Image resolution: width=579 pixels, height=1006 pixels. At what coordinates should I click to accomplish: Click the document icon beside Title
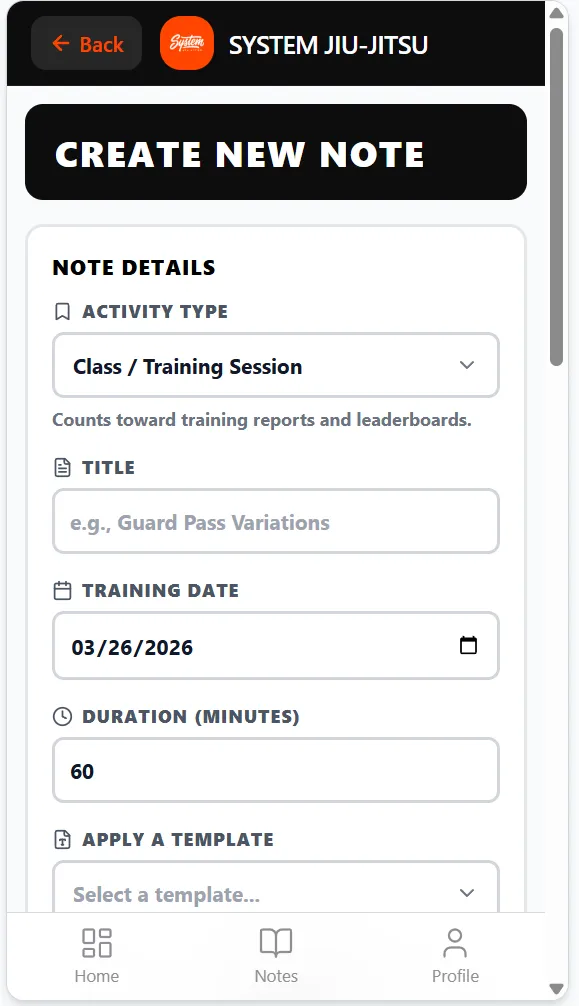62,468
